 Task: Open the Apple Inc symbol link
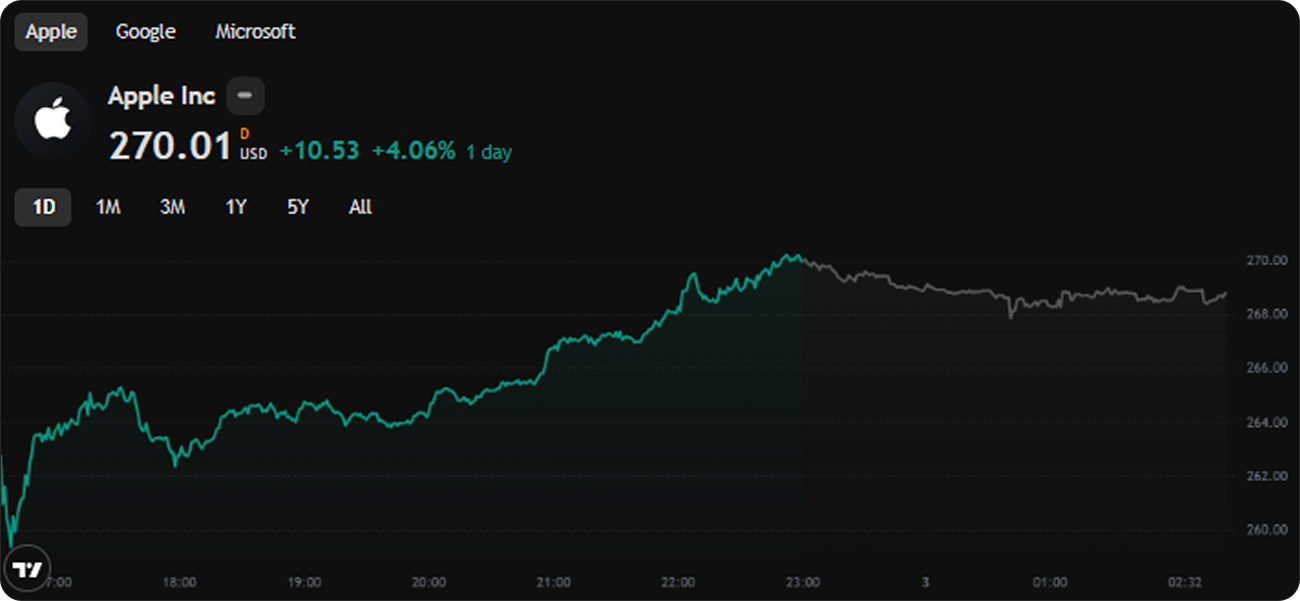[x=161, y=96]
